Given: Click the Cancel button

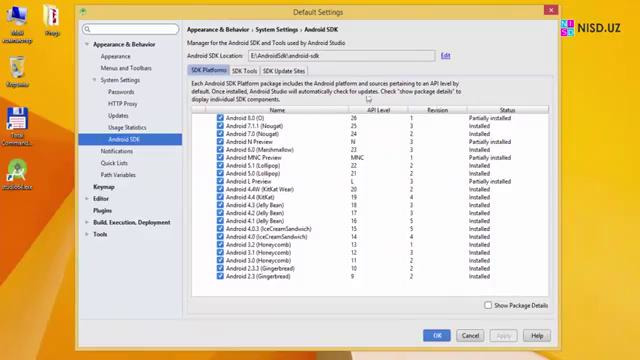Looking at the screenshot, I should pos(470,336).
